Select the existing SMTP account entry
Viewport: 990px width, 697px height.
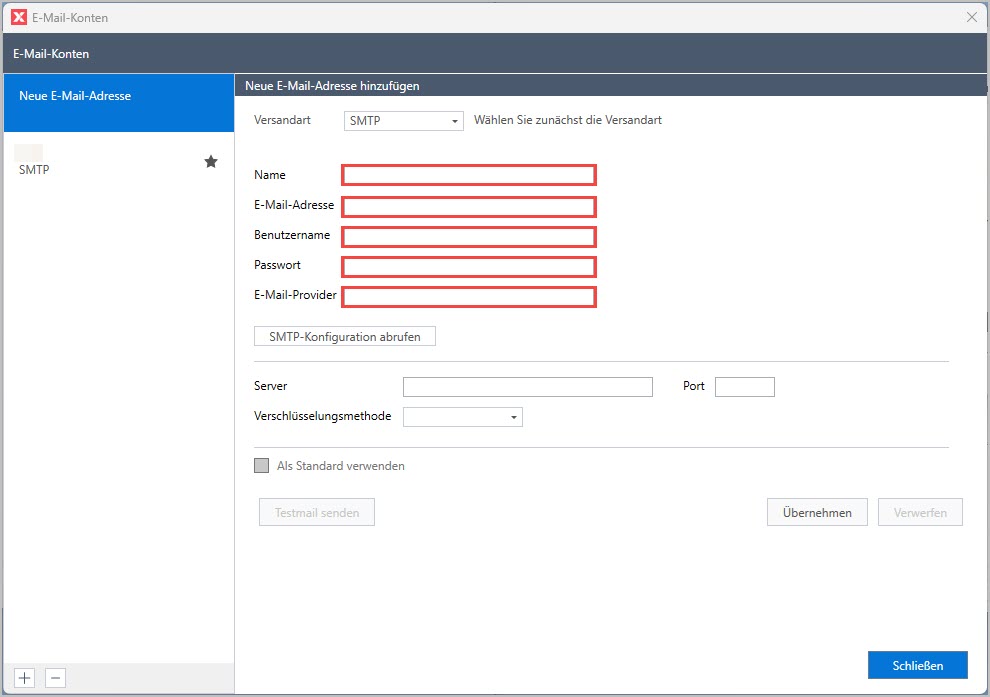(x=110, y=162)
